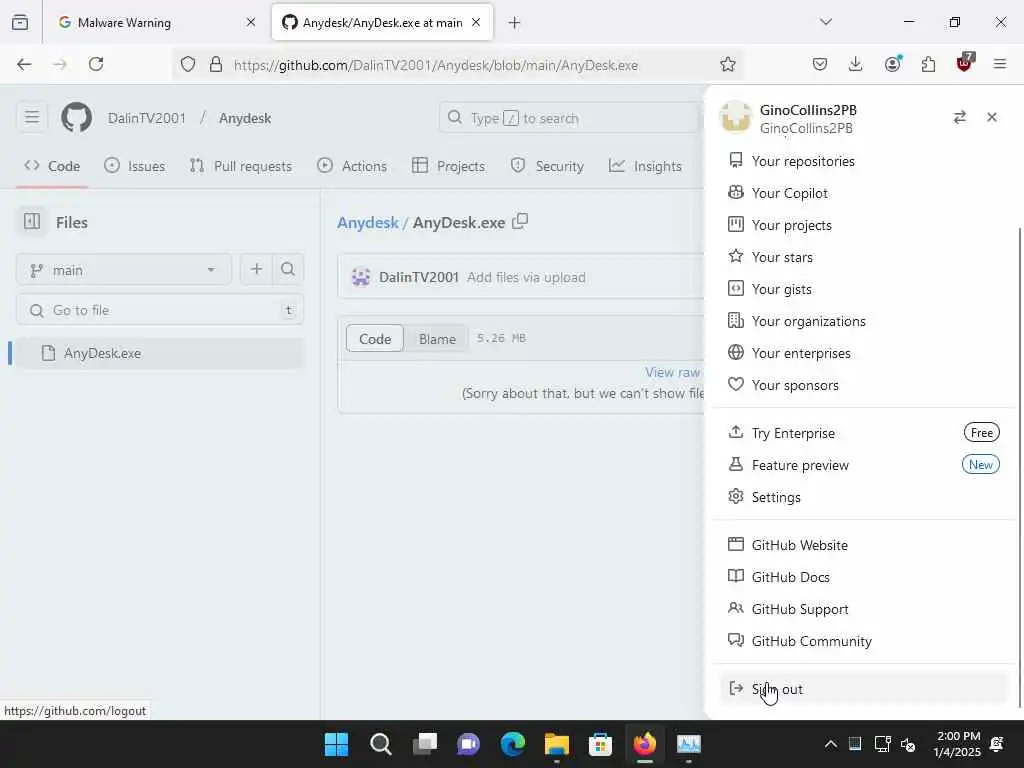Open Your sponsors menu item
Viewport: 1024px width, 768px height.
862,385
